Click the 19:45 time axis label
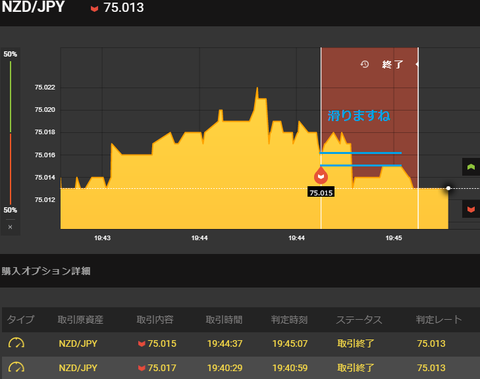 click(394, 238)
